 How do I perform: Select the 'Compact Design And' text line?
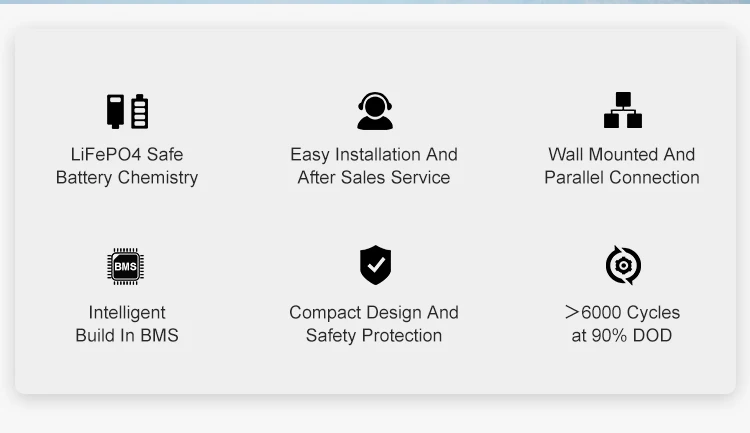tap(374, 312)
